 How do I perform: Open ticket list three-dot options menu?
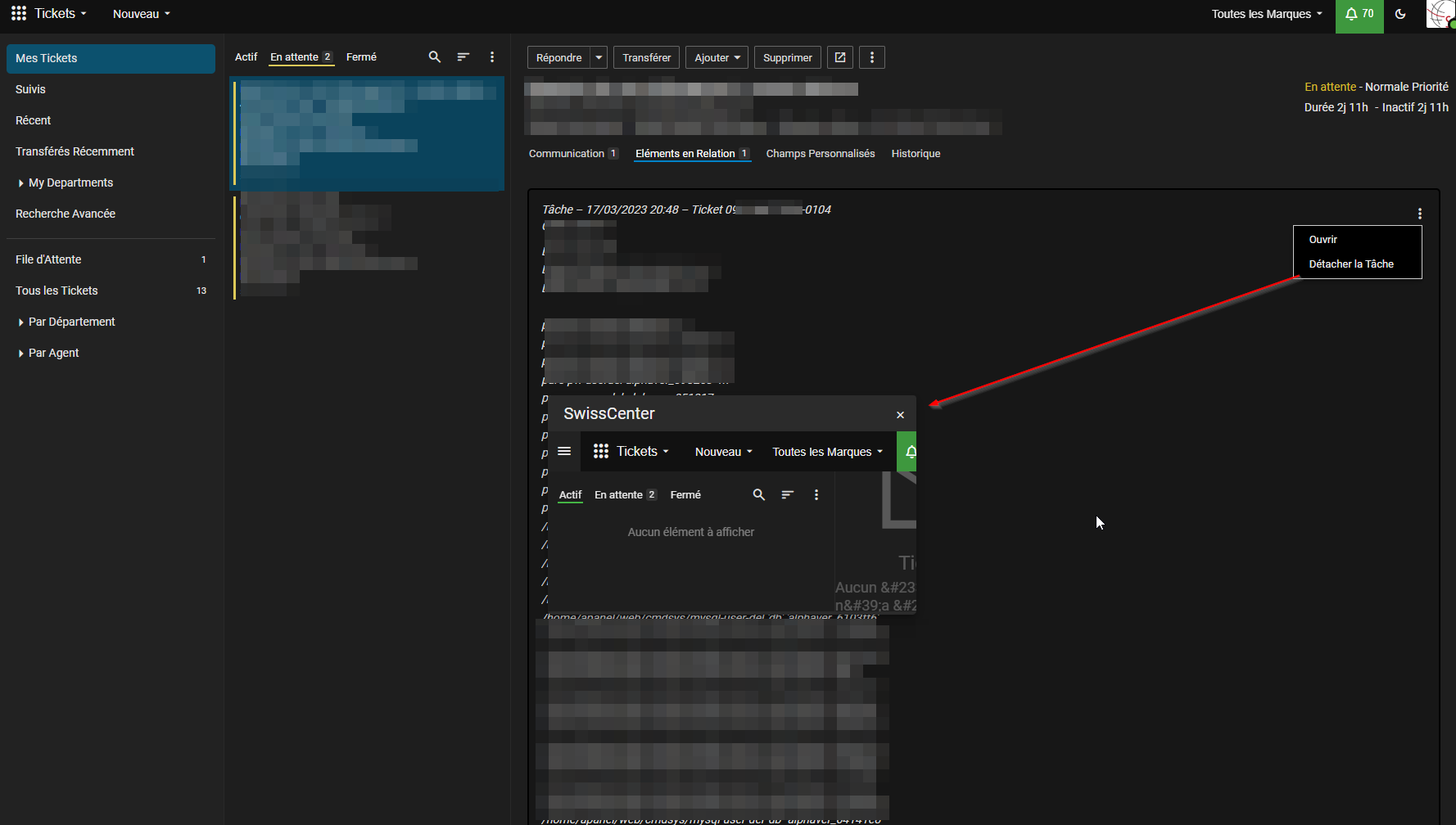492,57
